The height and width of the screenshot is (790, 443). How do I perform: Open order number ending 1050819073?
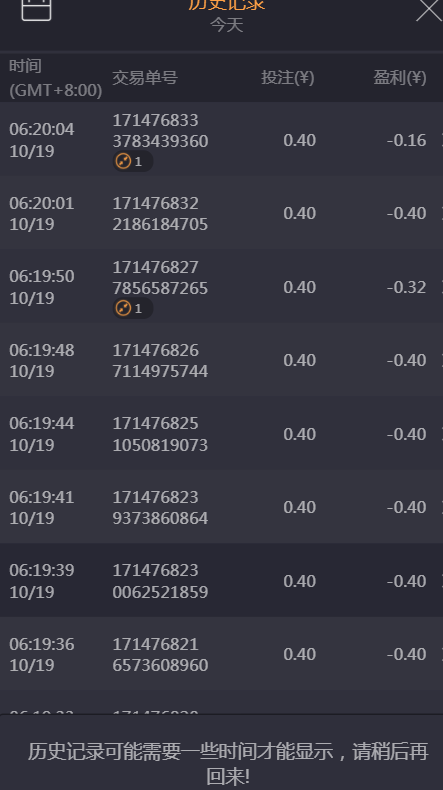point(160,434)
